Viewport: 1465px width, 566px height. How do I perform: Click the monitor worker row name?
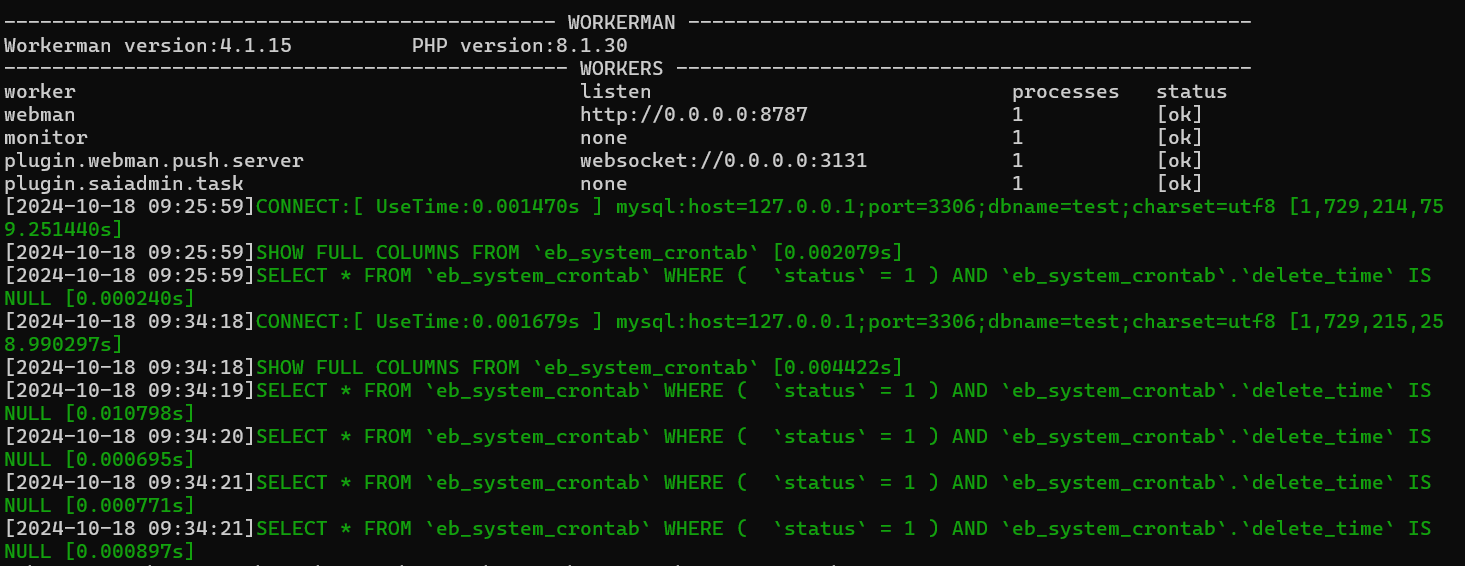pos(46,137)
